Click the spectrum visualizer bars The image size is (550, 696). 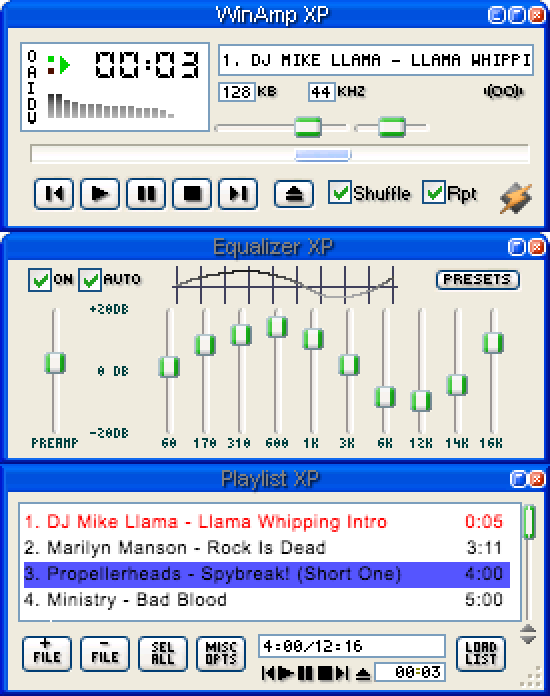pyautogui.click(x=111, y=106)
